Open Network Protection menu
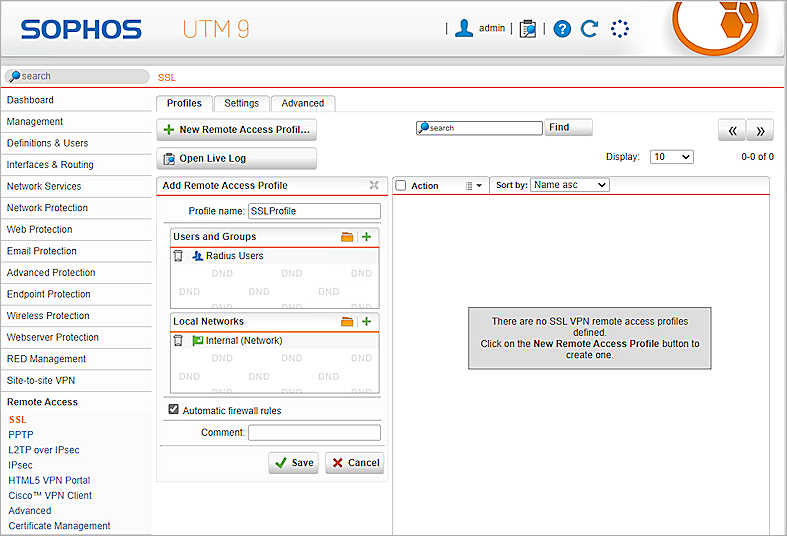Image resolution: width=787 pixels, height=536 pixels. click(x=76, y=208)
